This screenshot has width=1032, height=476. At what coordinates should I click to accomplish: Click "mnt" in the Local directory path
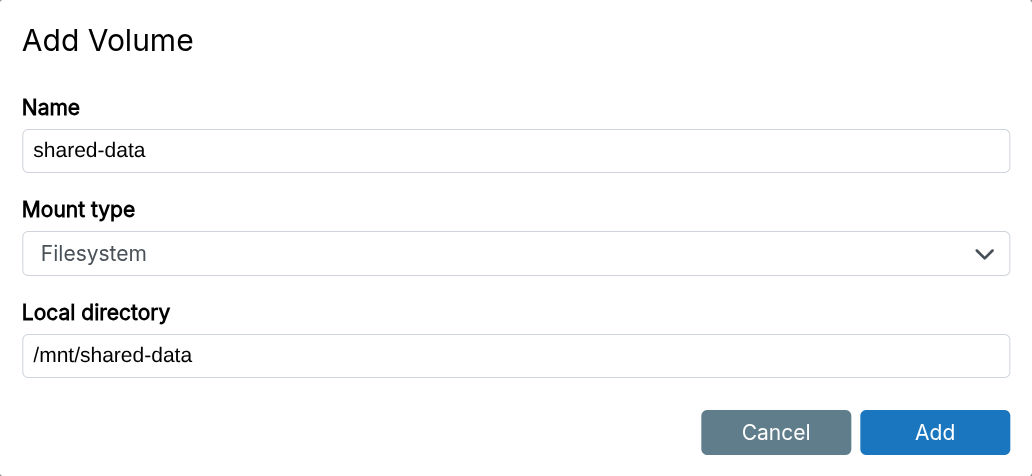(56, 356)
